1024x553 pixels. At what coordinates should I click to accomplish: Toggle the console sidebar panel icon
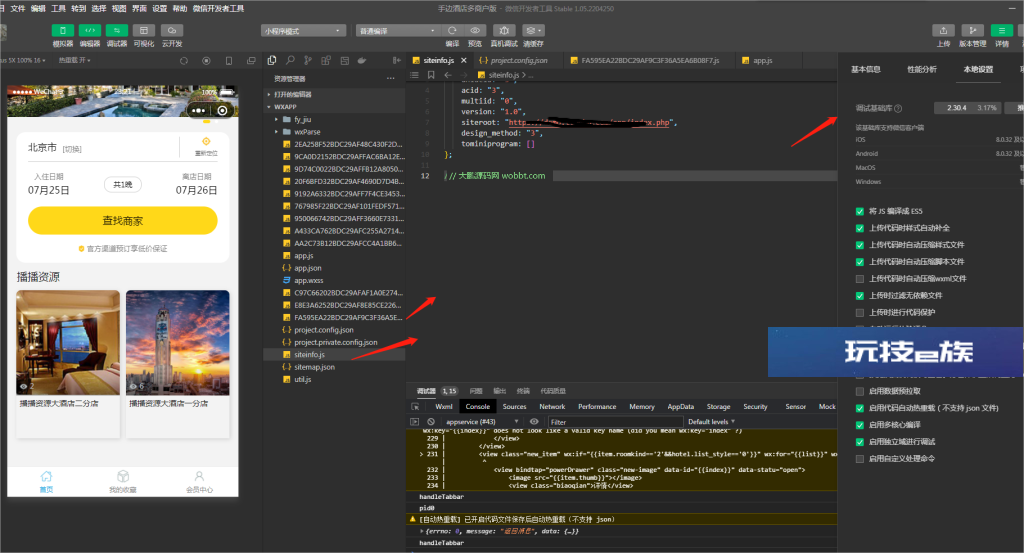point(414,422)
